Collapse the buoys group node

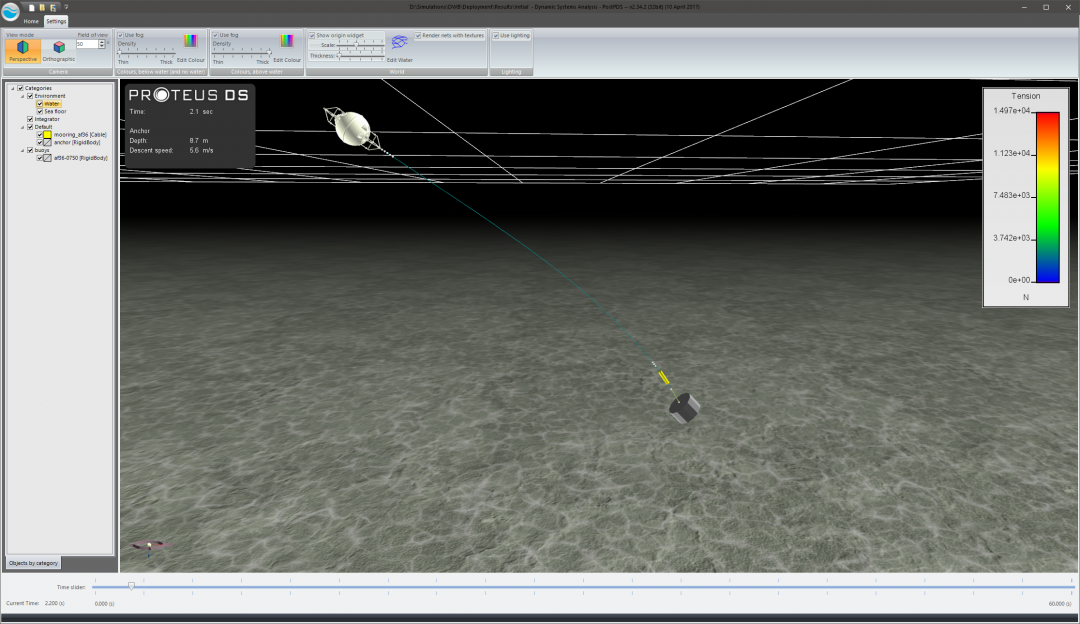pyautogui.click(x=22, y=151)
